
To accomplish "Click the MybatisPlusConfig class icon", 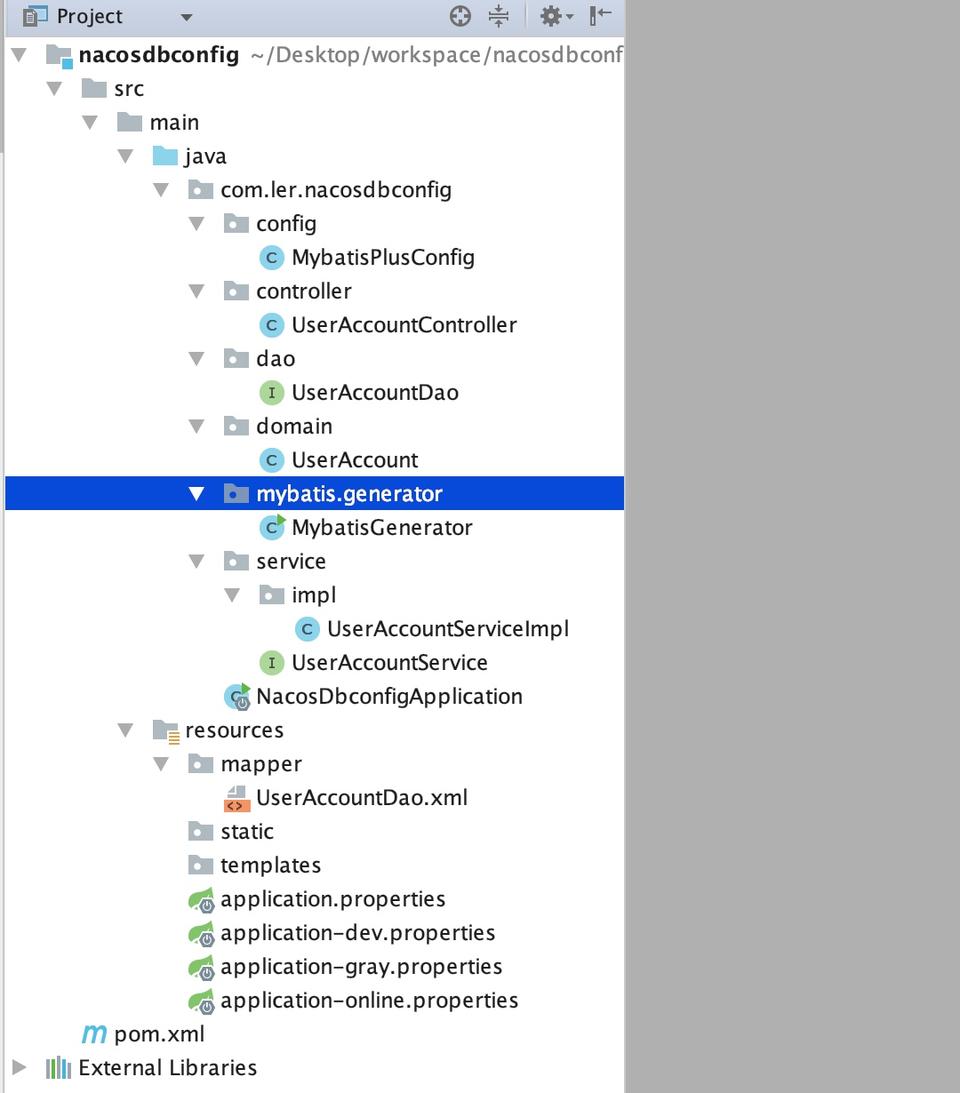I will 271,258.
